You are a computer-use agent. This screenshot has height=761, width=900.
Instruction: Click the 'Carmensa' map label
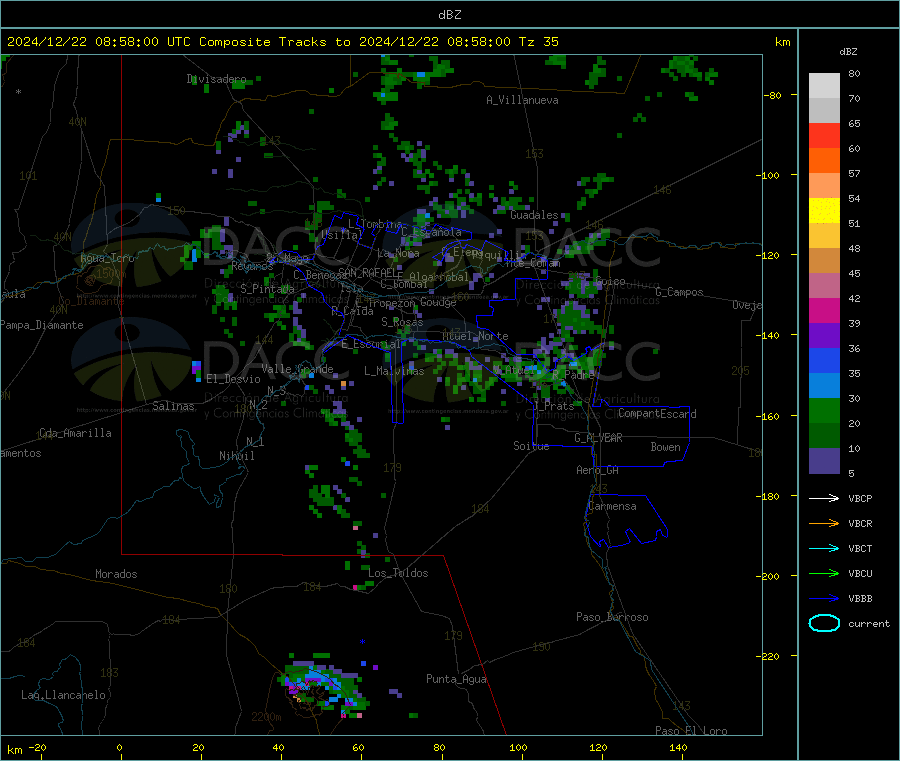click(612, 506)
